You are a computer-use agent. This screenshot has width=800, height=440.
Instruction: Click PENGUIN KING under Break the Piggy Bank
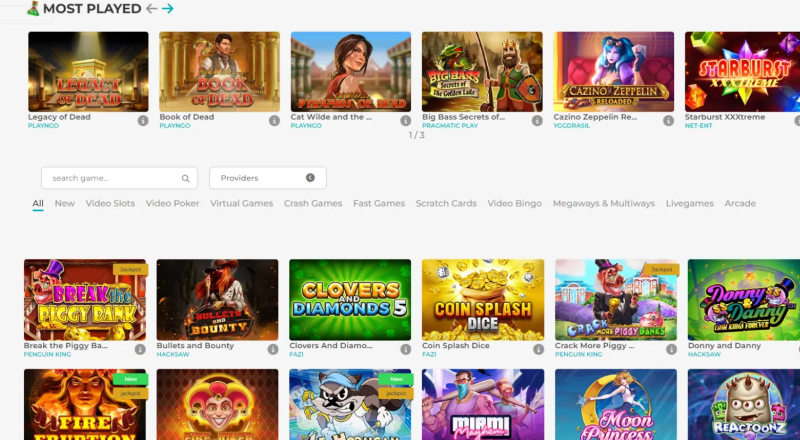[x=47, y=354]
